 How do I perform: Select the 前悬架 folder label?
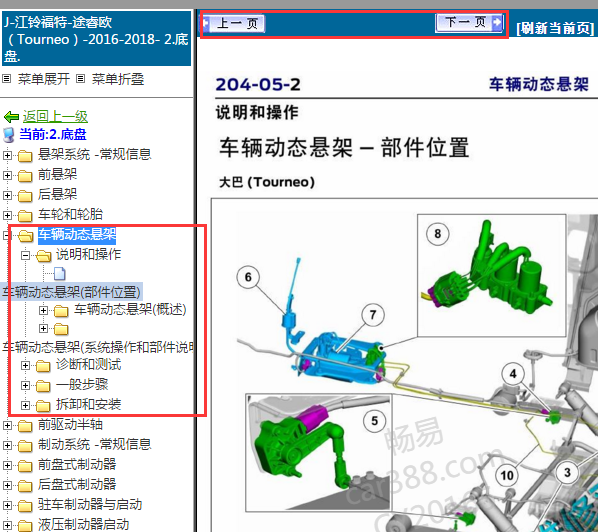pyautogui.click(x=57, y=174)
